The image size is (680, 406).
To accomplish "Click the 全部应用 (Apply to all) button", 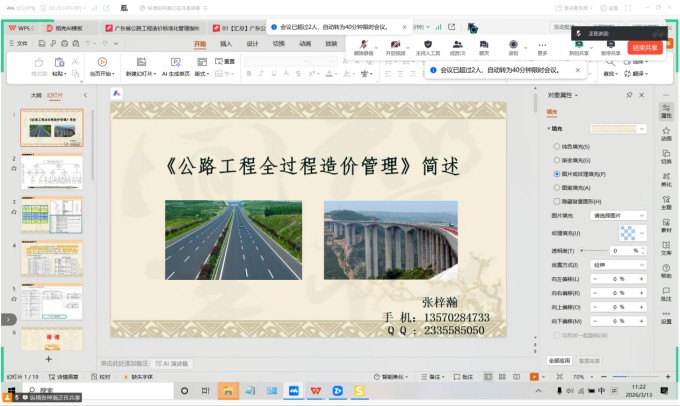I will click(x=560, y=360).
